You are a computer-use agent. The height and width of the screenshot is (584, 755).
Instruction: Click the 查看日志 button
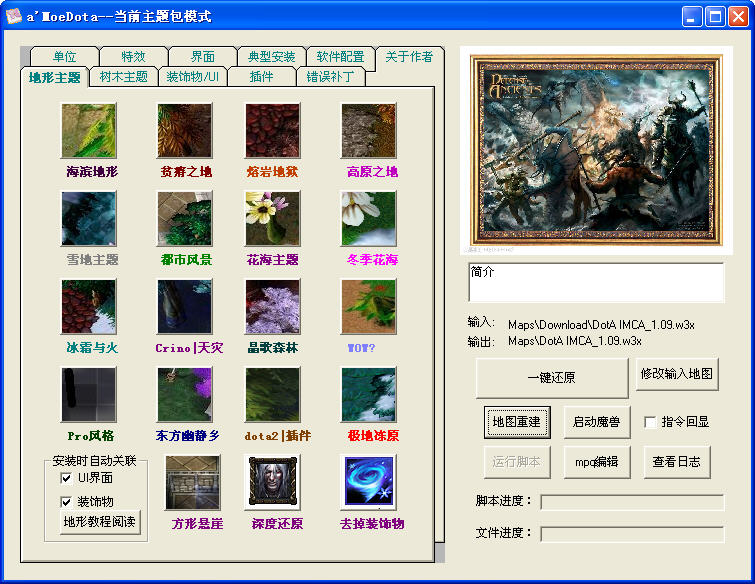[x=677, y=462]
